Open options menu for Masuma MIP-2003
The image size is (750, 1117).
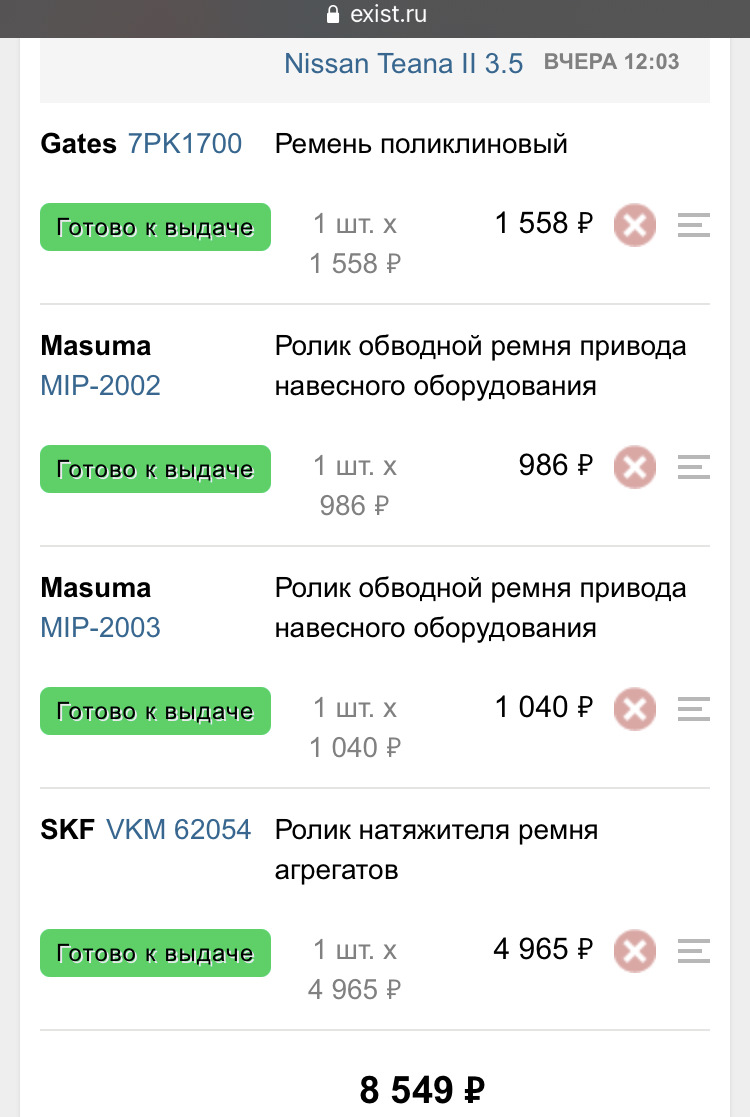pyautogui.click(x=693, y=709)
